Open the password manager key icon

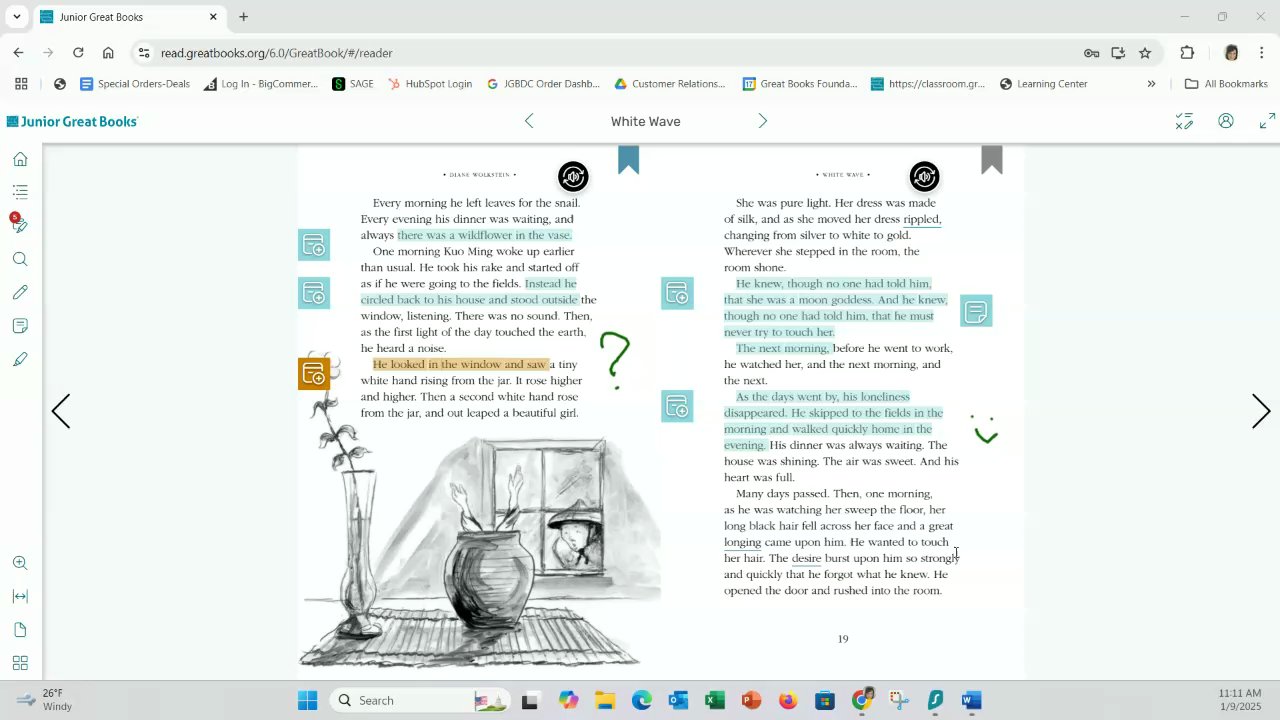(x=1091, y=53)
